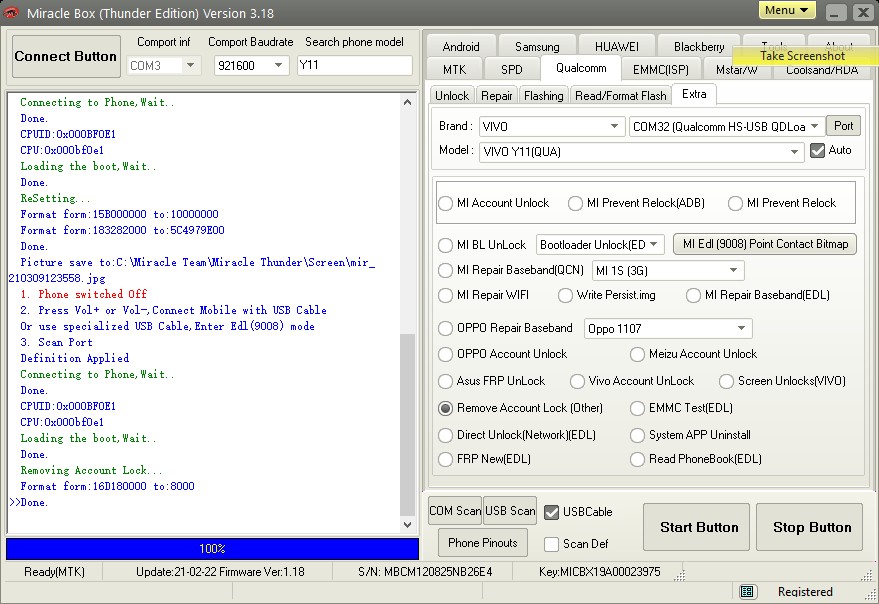
Task: Open the Flashing sub-tab
Action: click(543, 96)
